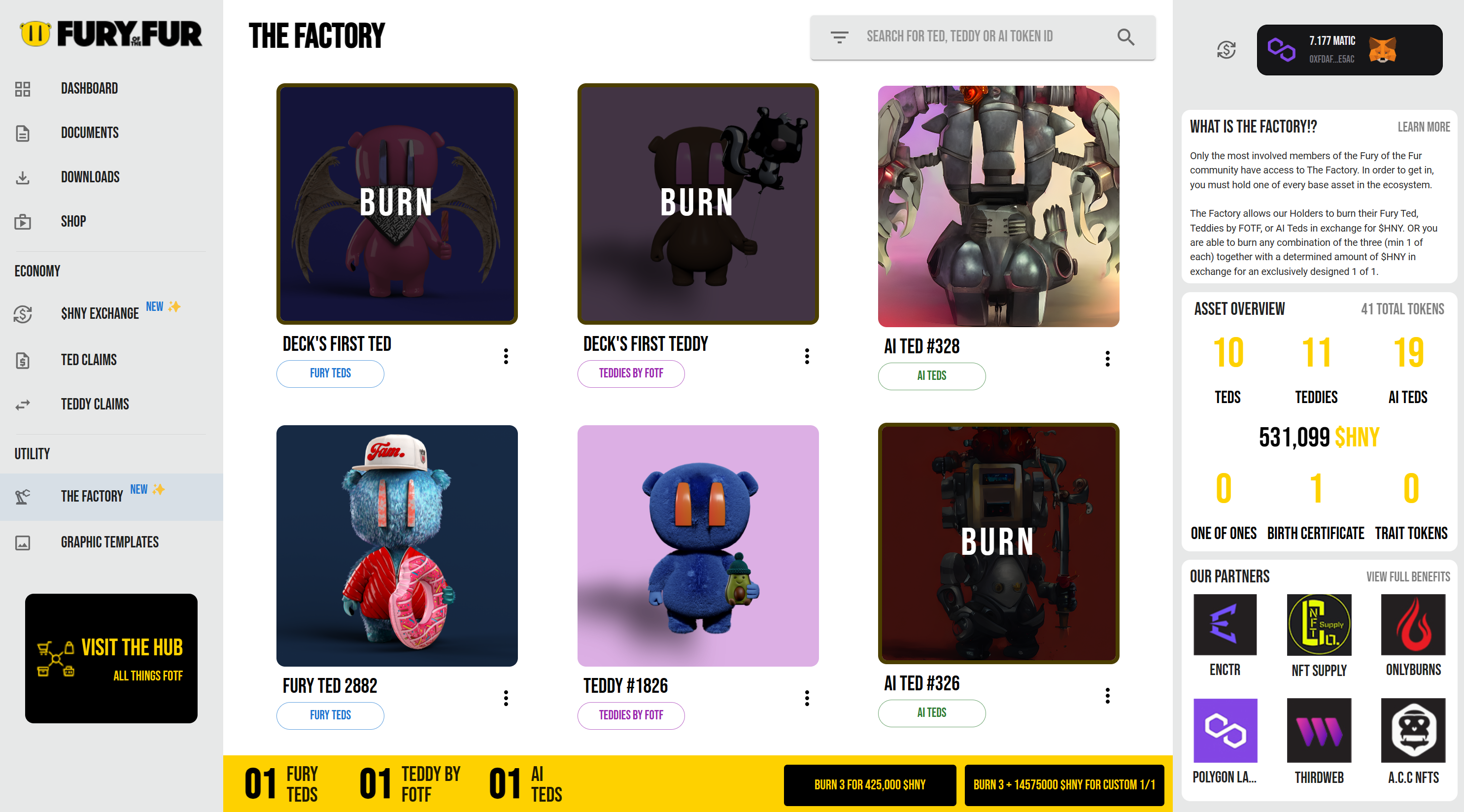Select AI Ted #328 for burning
This screenshot has height=812, width=1464.
998,206
